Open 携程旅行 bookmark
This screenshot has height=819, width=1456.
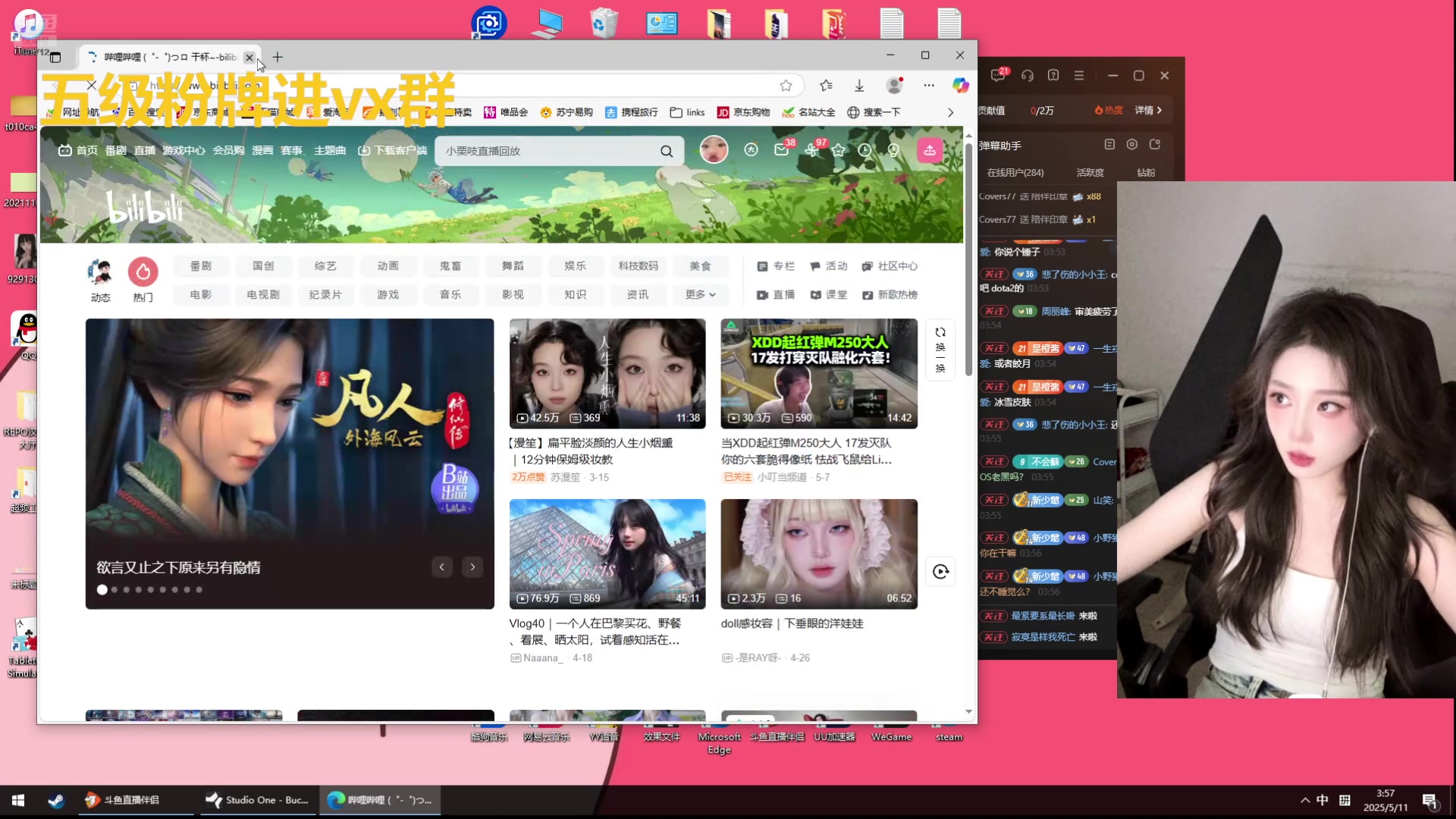631,112
